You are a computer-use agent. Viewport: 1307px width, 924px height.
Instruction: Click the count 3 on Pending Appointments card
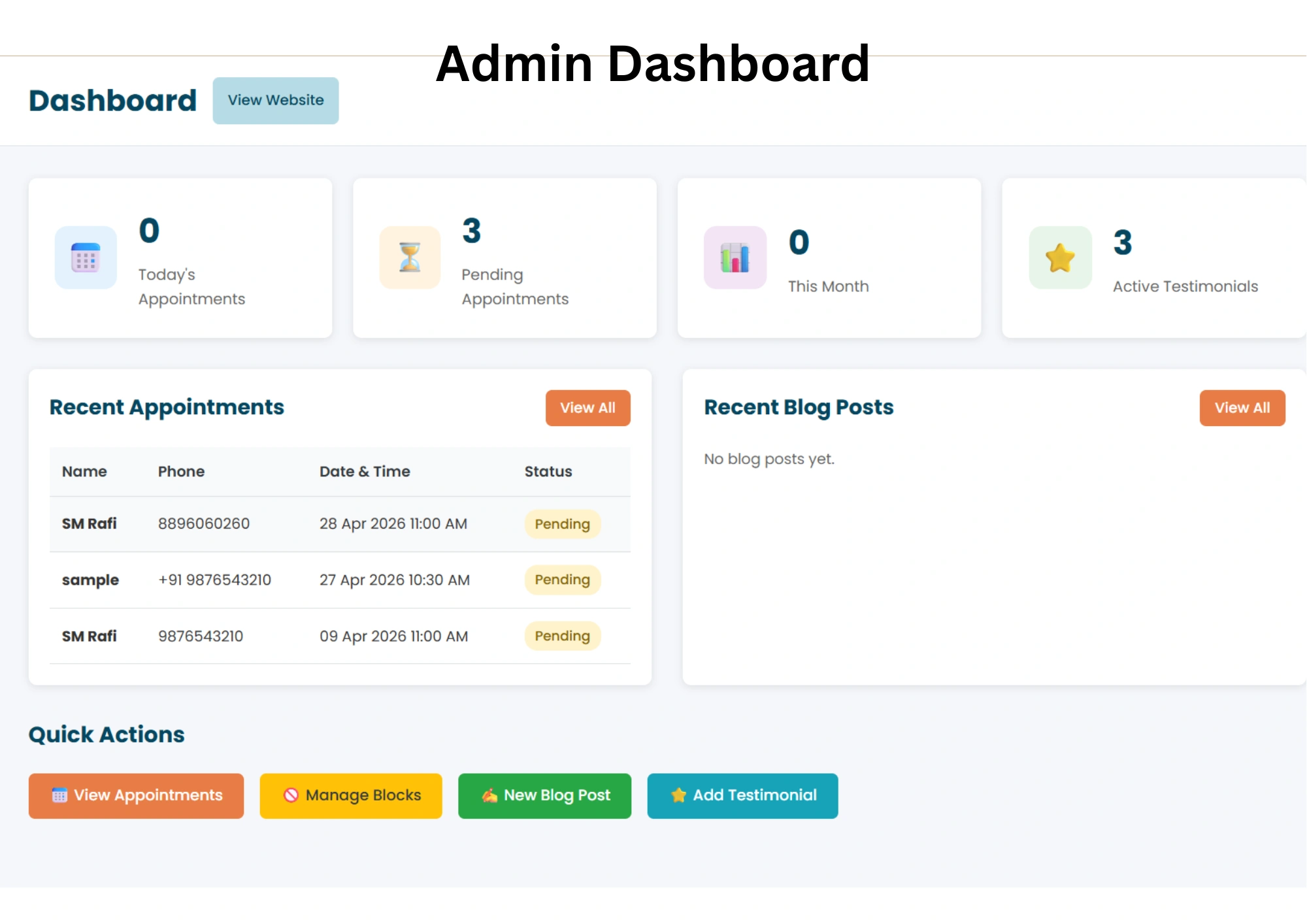coord(472,231)
